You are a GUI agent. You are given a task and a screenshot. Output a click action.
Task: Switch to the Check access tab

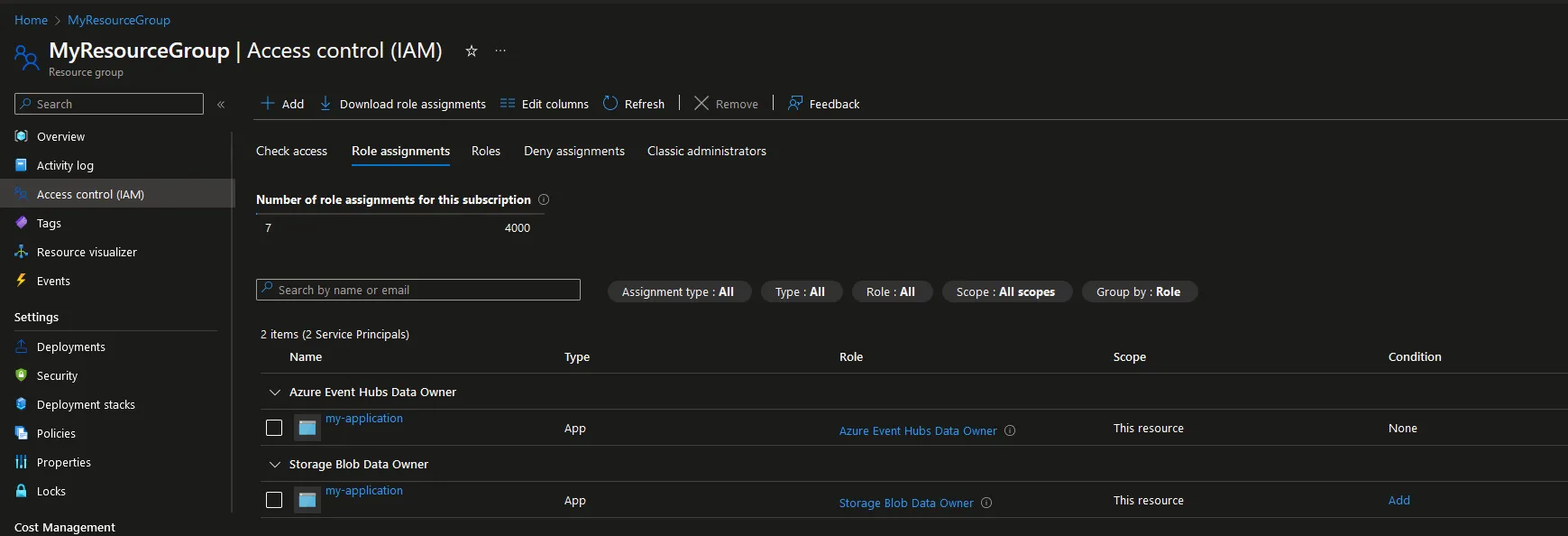291,151
